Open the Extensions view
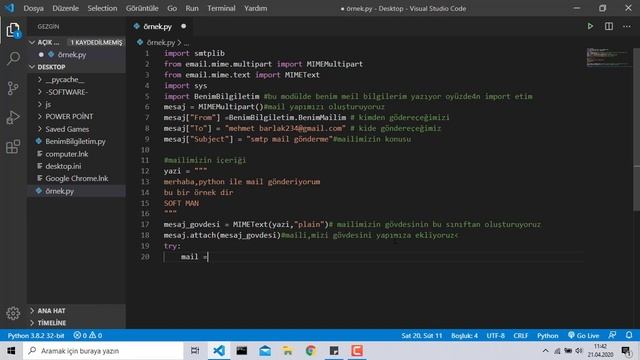Screen dimensions: 640x360 (13, 147)
